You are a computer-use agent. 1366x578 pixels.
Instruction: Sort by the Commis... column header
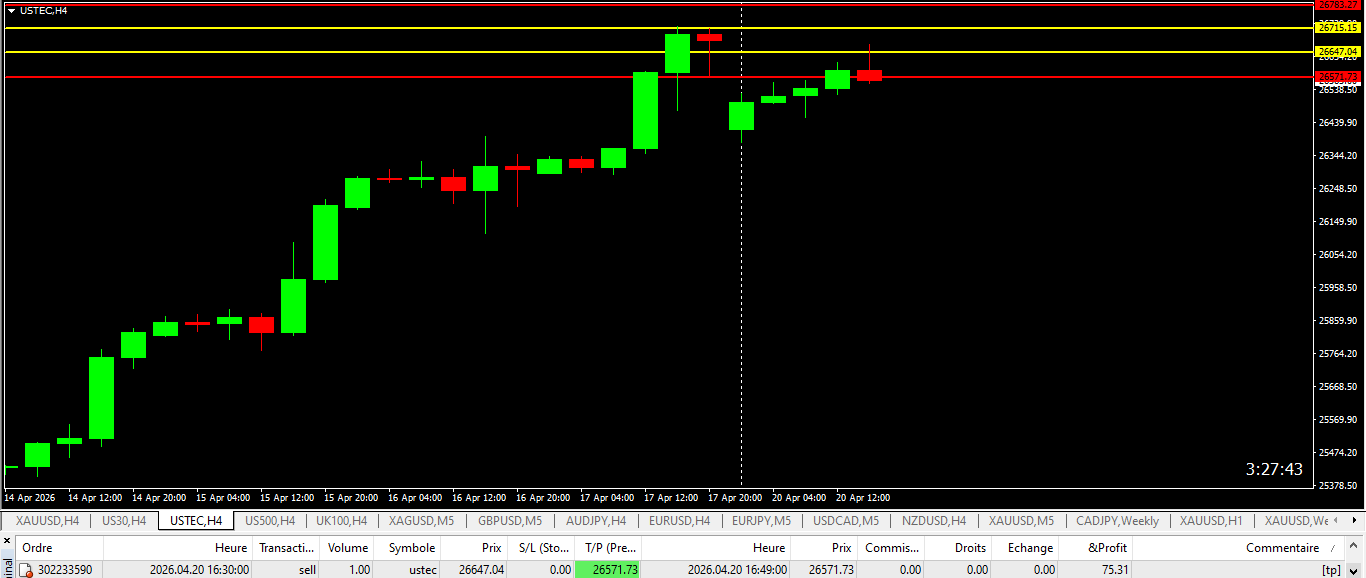[x=892, y=548]
